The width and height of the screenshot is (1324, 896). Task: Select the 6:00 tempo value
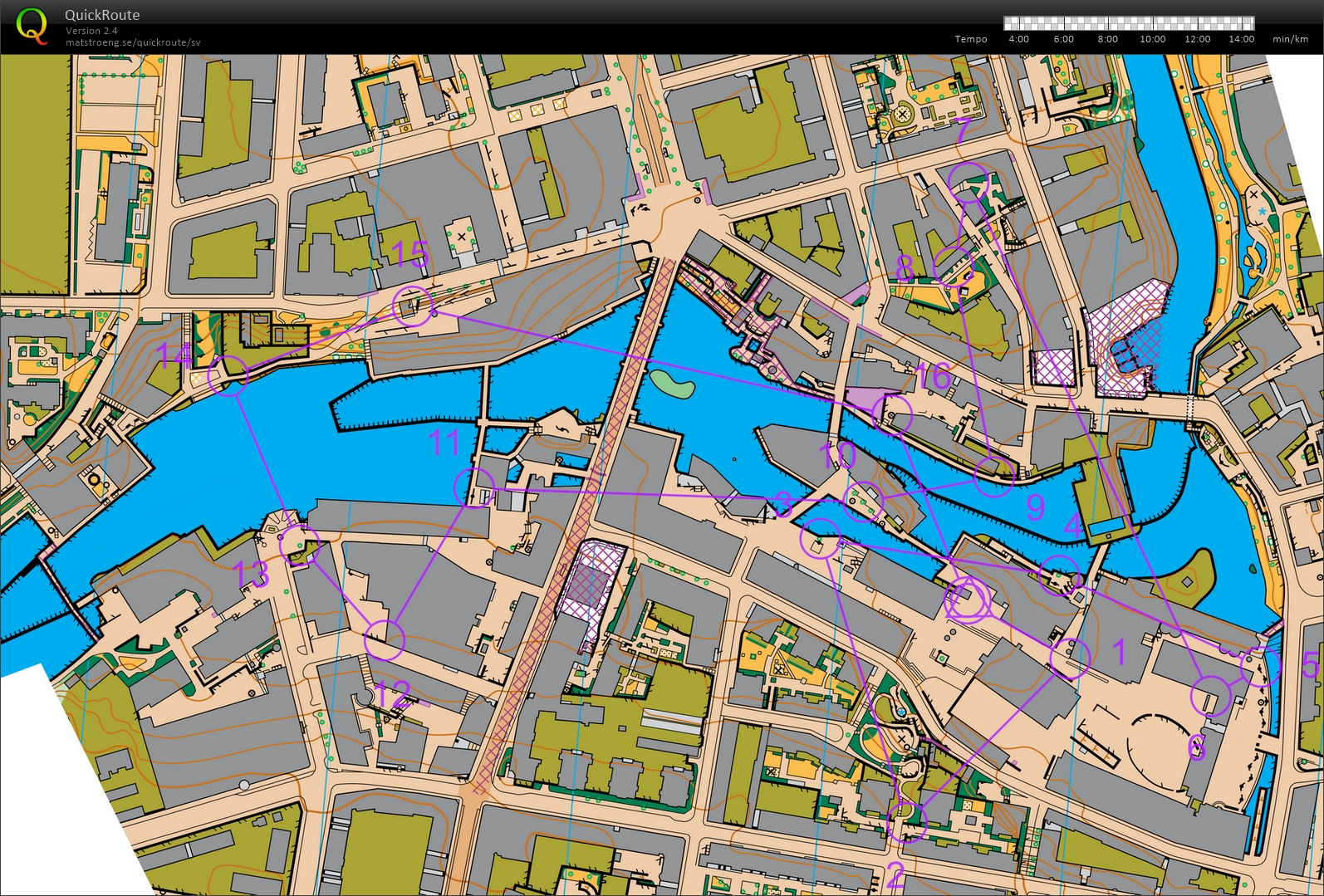point(1063,39)
